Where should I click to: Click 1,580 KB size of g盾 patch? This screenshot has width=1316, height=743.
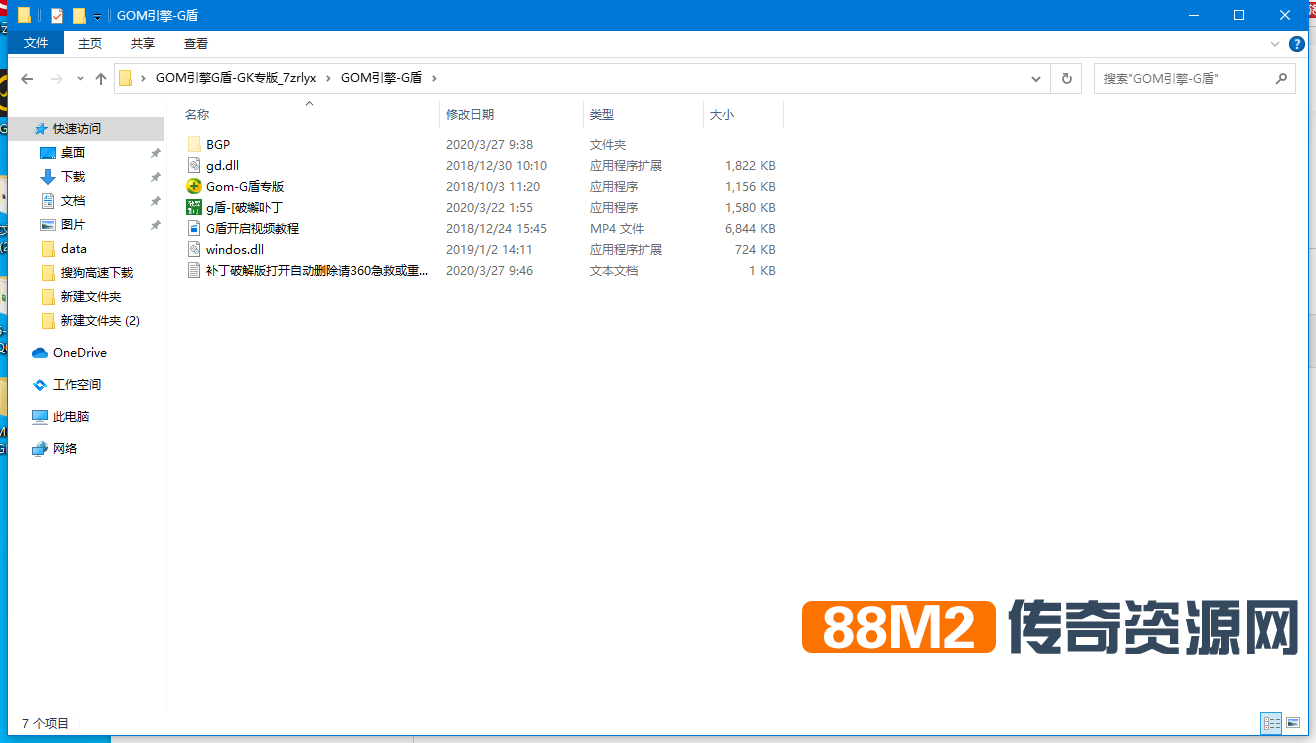click(x=750, y=208)
